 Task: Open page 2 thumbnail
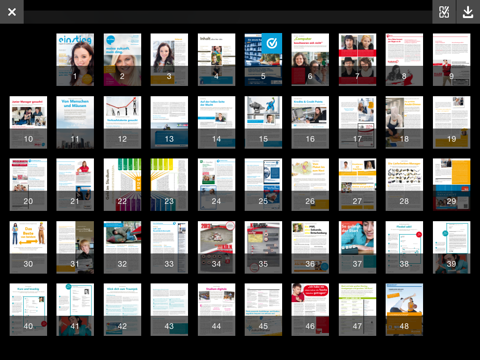pos(122,60)
